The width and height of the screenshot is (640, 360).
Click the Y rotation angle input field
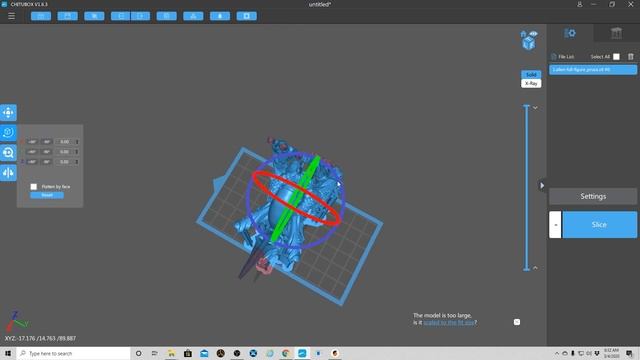pyautogui.click(x=64, y=152)
